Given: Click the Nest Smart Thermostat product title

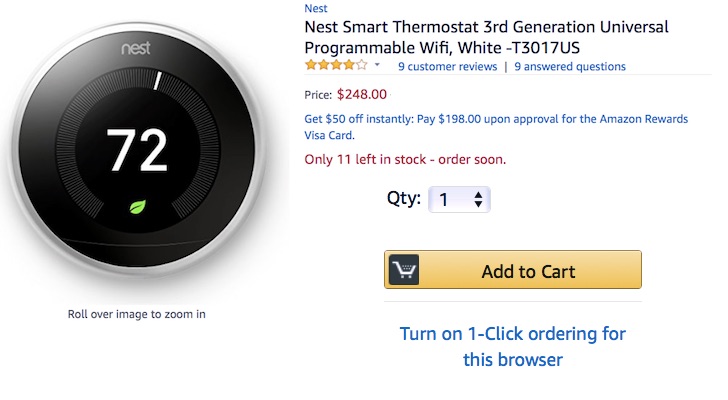Looking at the screenshot, I should (x=486, y=37).
